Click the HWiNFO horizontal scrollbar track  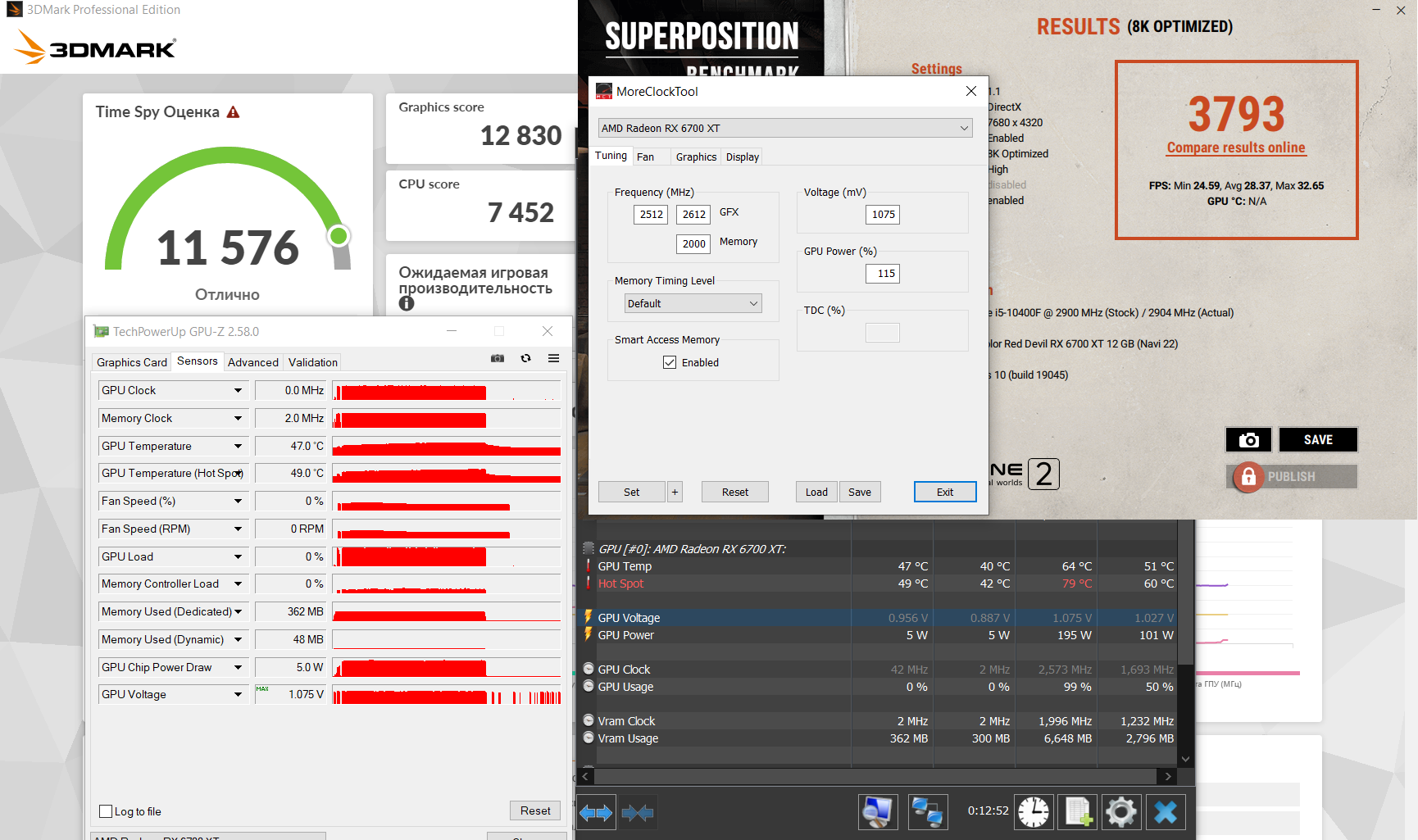tap(875, 775)
